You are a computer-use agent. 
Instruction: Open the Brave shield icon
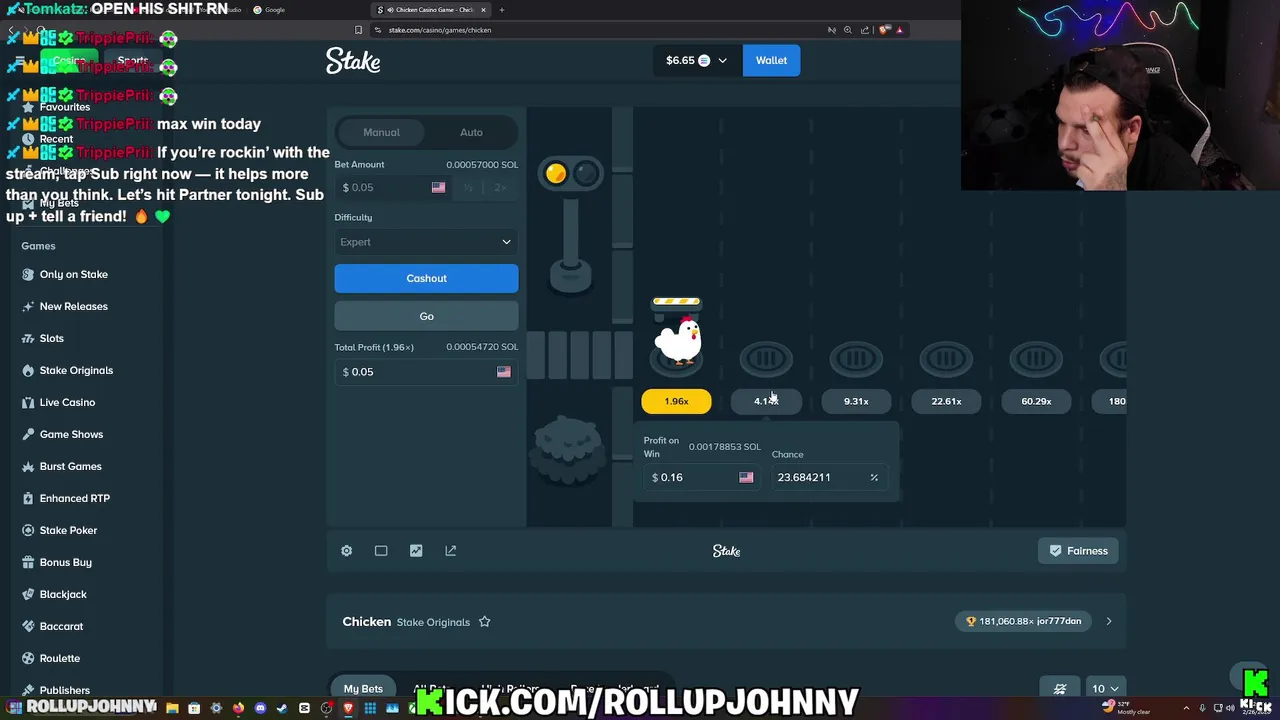click(884, 30)
